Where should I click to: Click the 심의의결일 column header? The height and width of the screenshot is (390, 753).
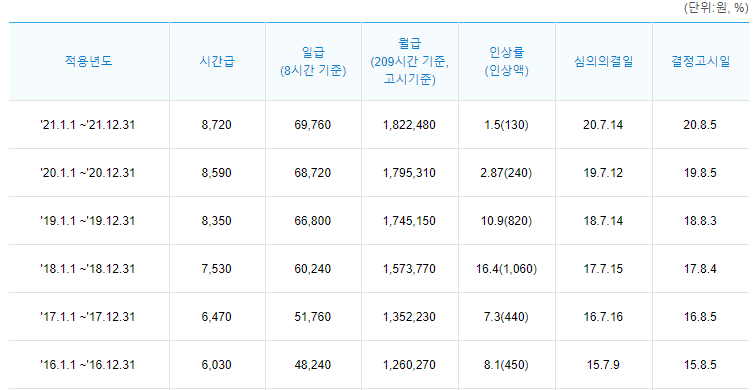coord(604,61)
